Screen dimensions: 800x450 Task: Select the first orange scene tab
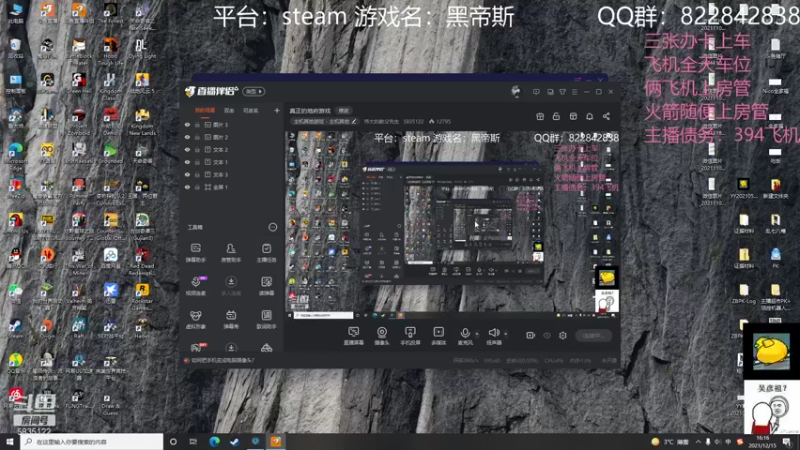tap(205, 110)
